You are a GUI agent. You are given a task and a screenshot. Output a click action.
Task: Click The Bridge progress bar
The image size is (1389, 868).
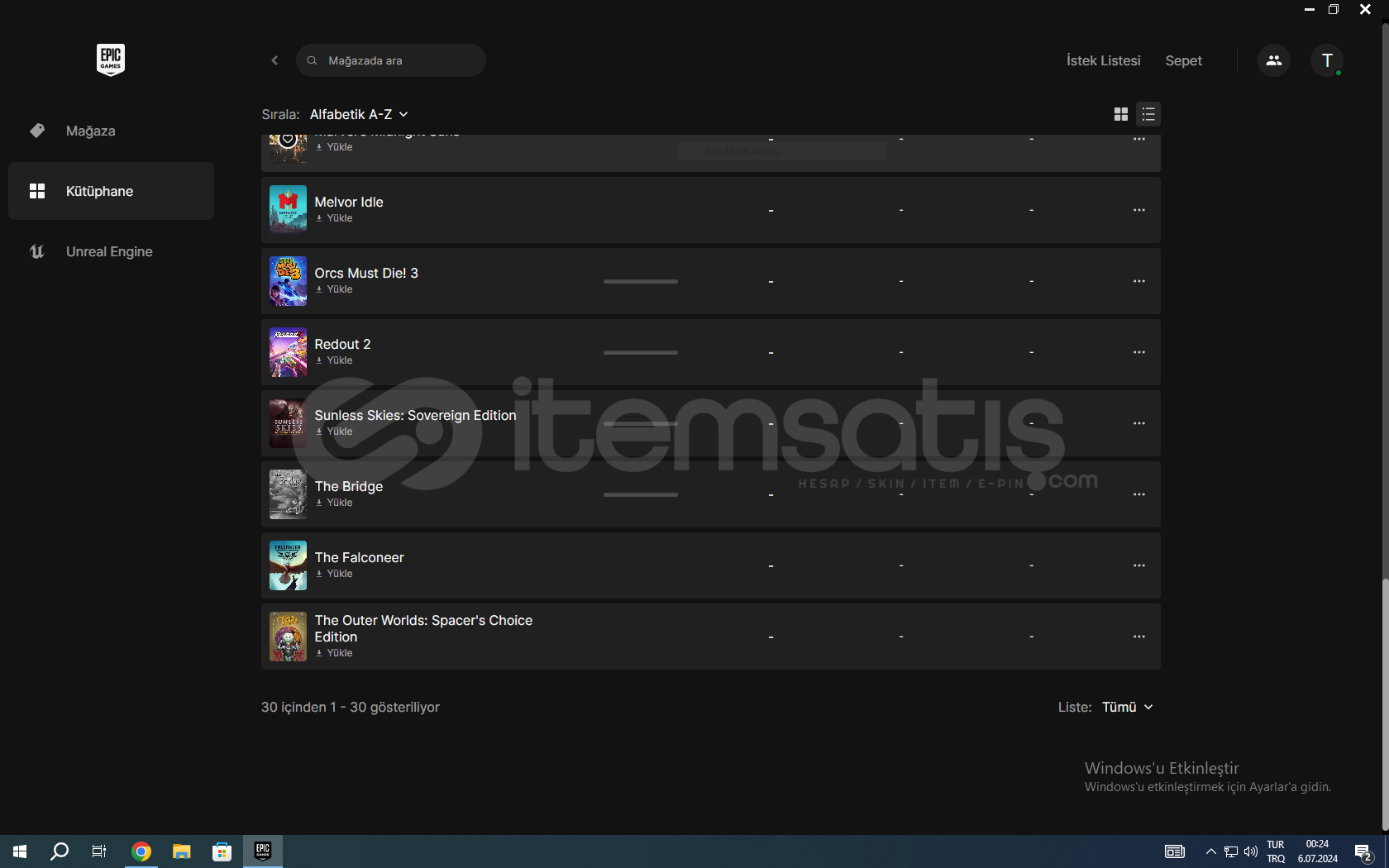pos(641,494)
